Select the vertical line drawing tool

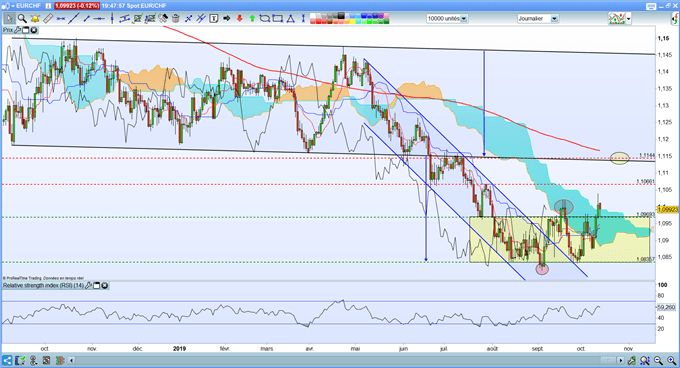pos(112,18)
